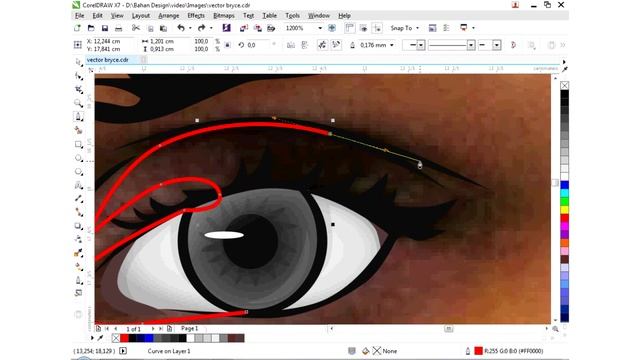This screenshot has height=360, width=640.
Task: Toggle the lock ratio button
Action: pyautogui.click(x=228, y=45)
